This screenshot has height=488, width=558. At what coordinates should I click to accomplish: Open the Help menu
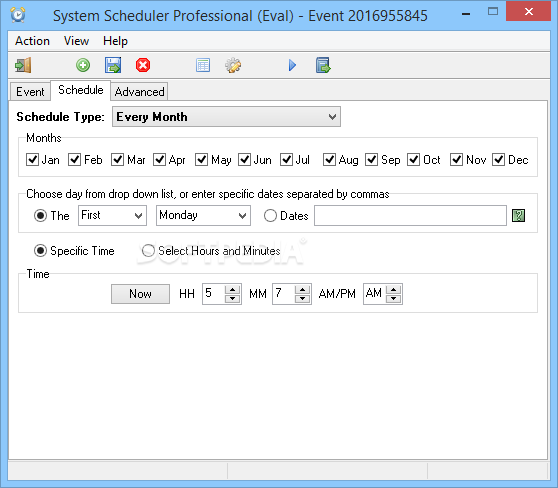pos(115,41)
